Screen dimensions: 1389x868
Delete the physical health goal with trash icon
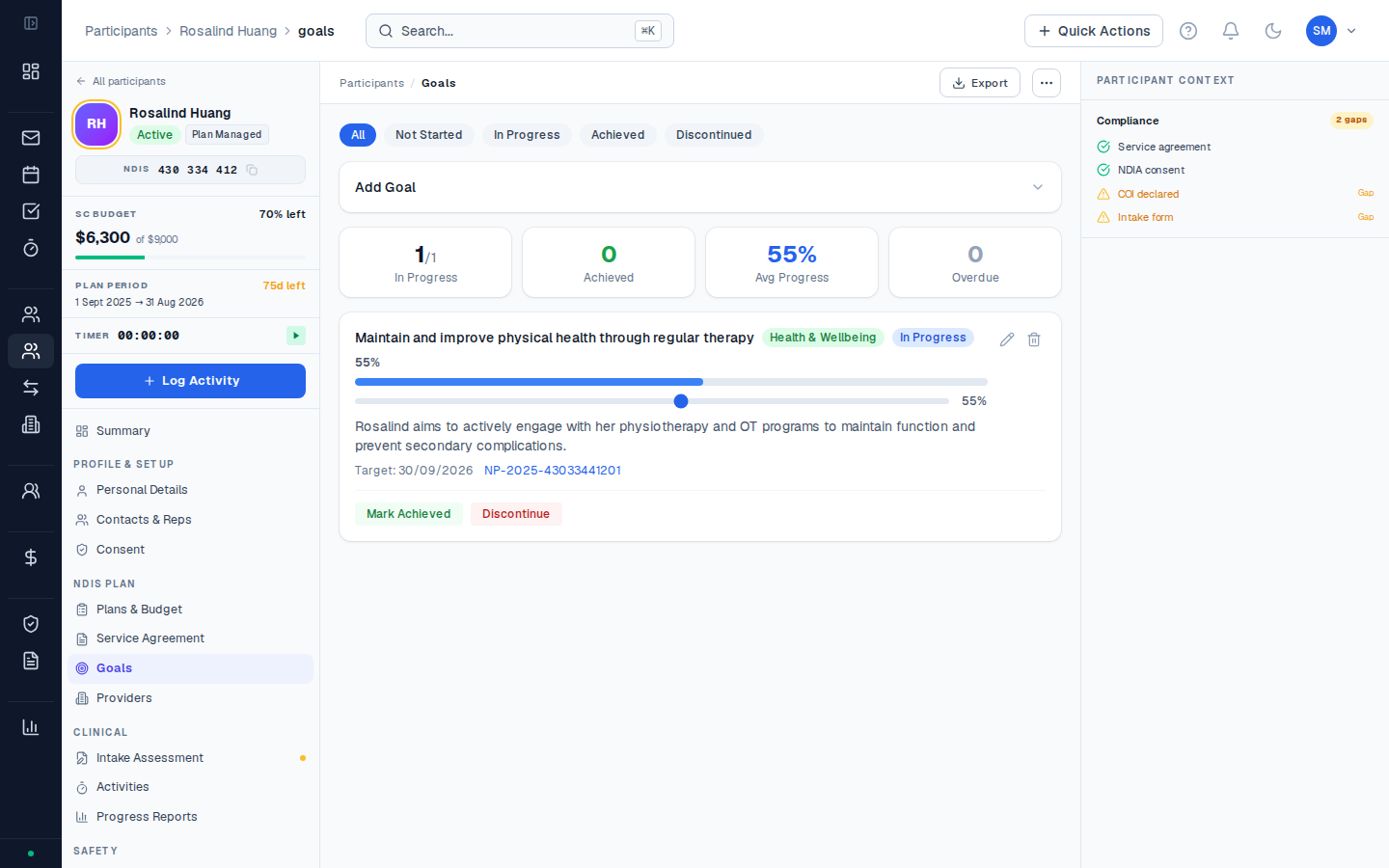(x=1034, y=339)
